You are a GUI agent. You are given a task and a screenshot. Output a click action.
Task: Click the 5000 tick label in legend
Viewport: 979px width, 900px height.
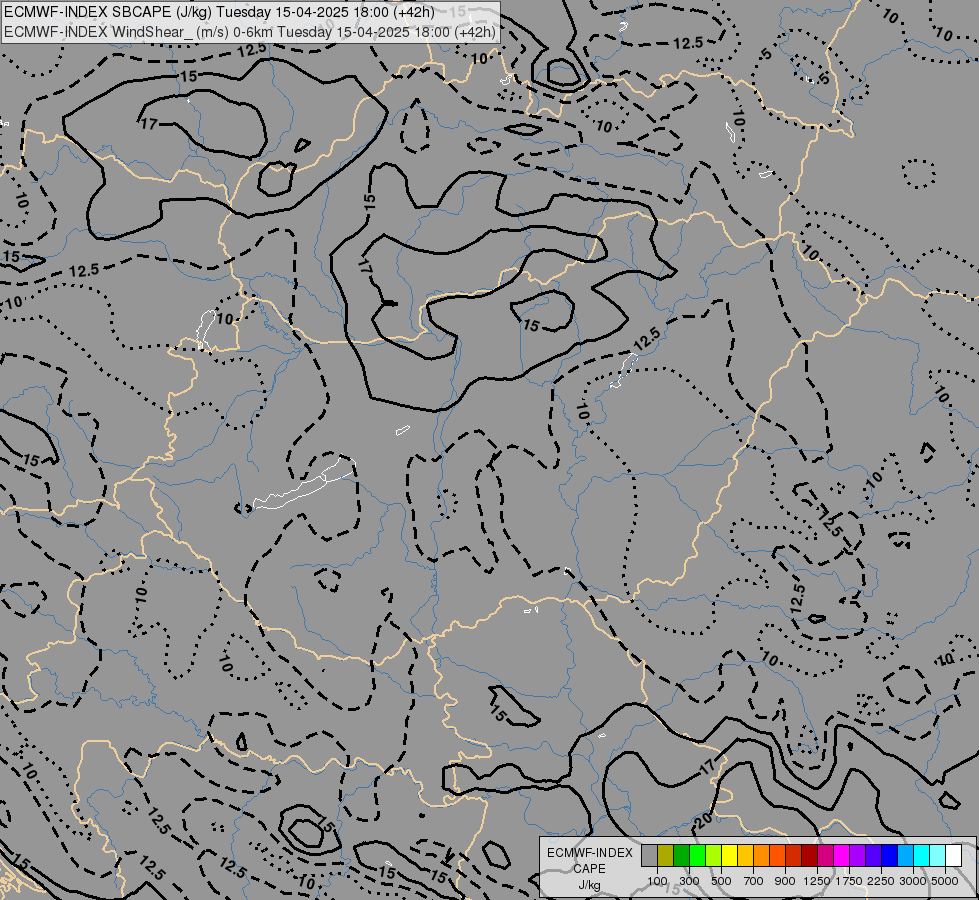[945, 881]
